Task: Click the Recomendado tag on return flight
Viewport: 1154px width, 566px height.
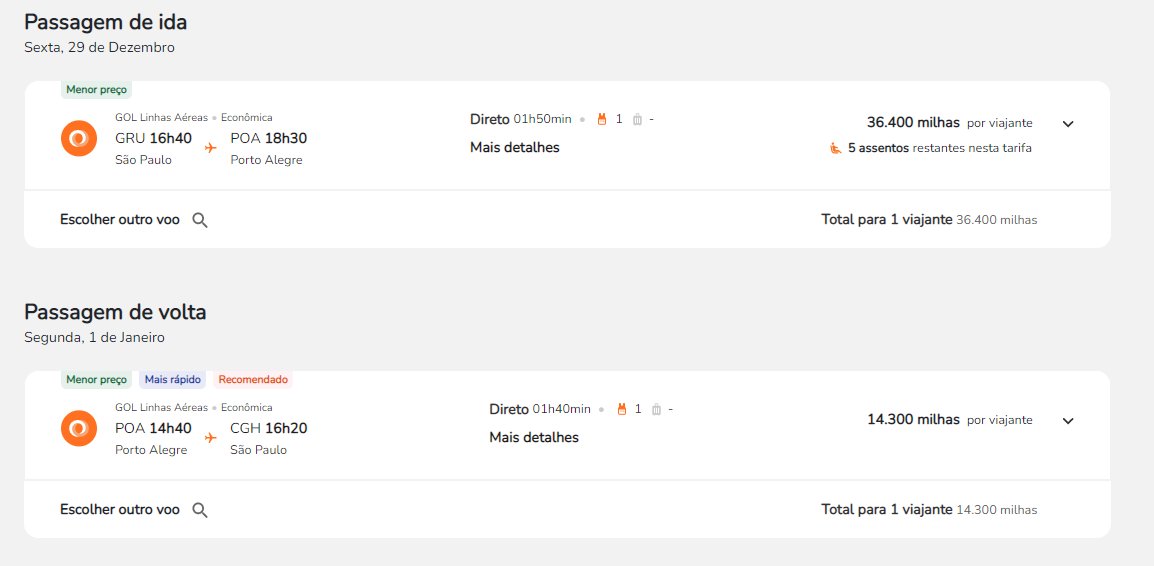Action: pyautogui.click(x=253, y=380)
